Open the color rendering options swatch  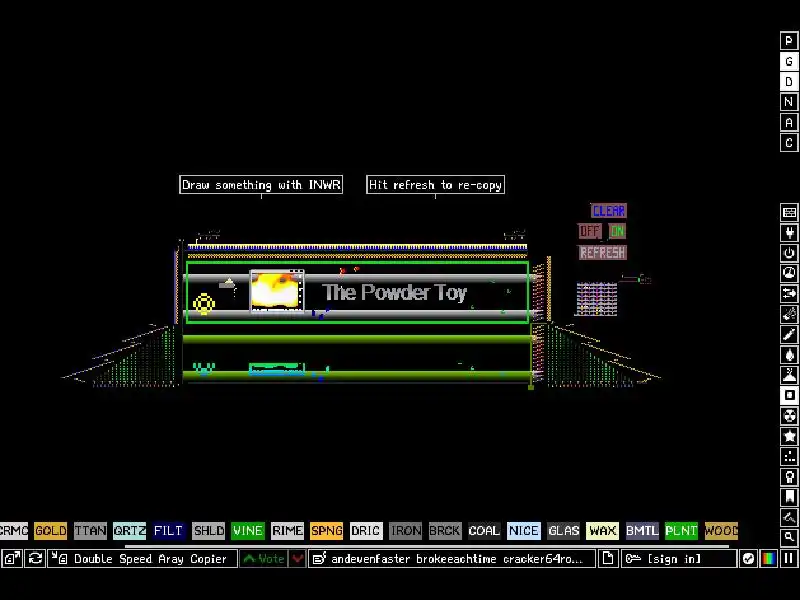(x=769, y=559)
